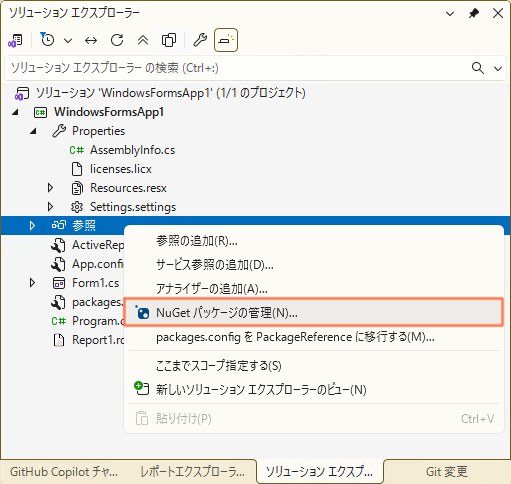This screenshot has width=511, height=484.
Task: Open properties with the wrench icon
Action: [200, 40]
